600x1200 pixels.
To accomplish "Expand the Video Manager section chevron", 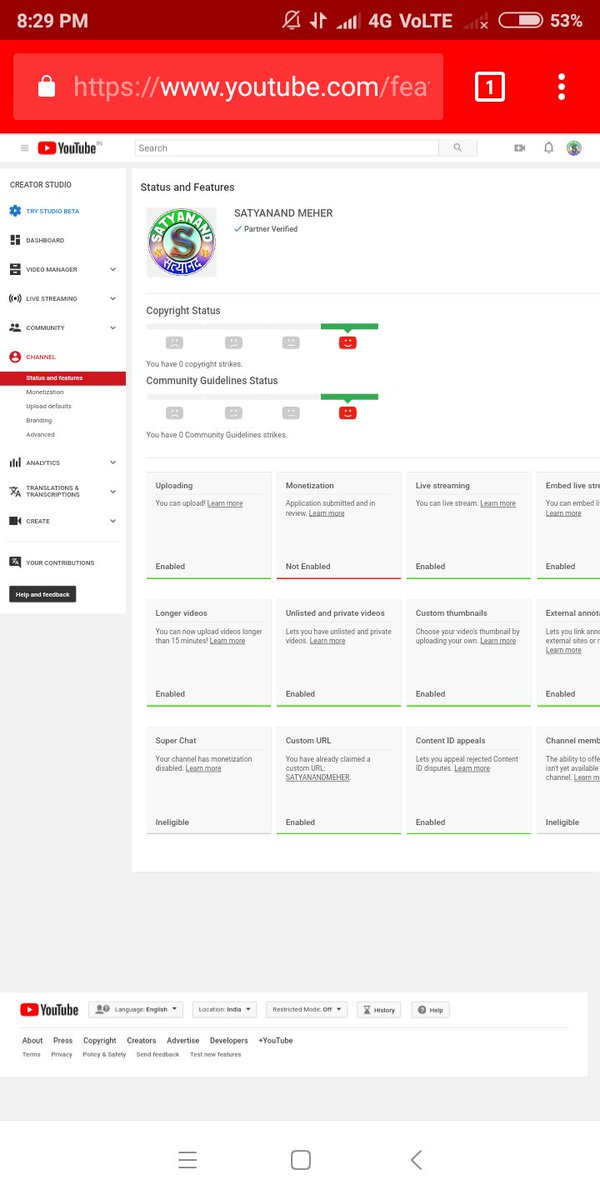I will pos(113,269).
